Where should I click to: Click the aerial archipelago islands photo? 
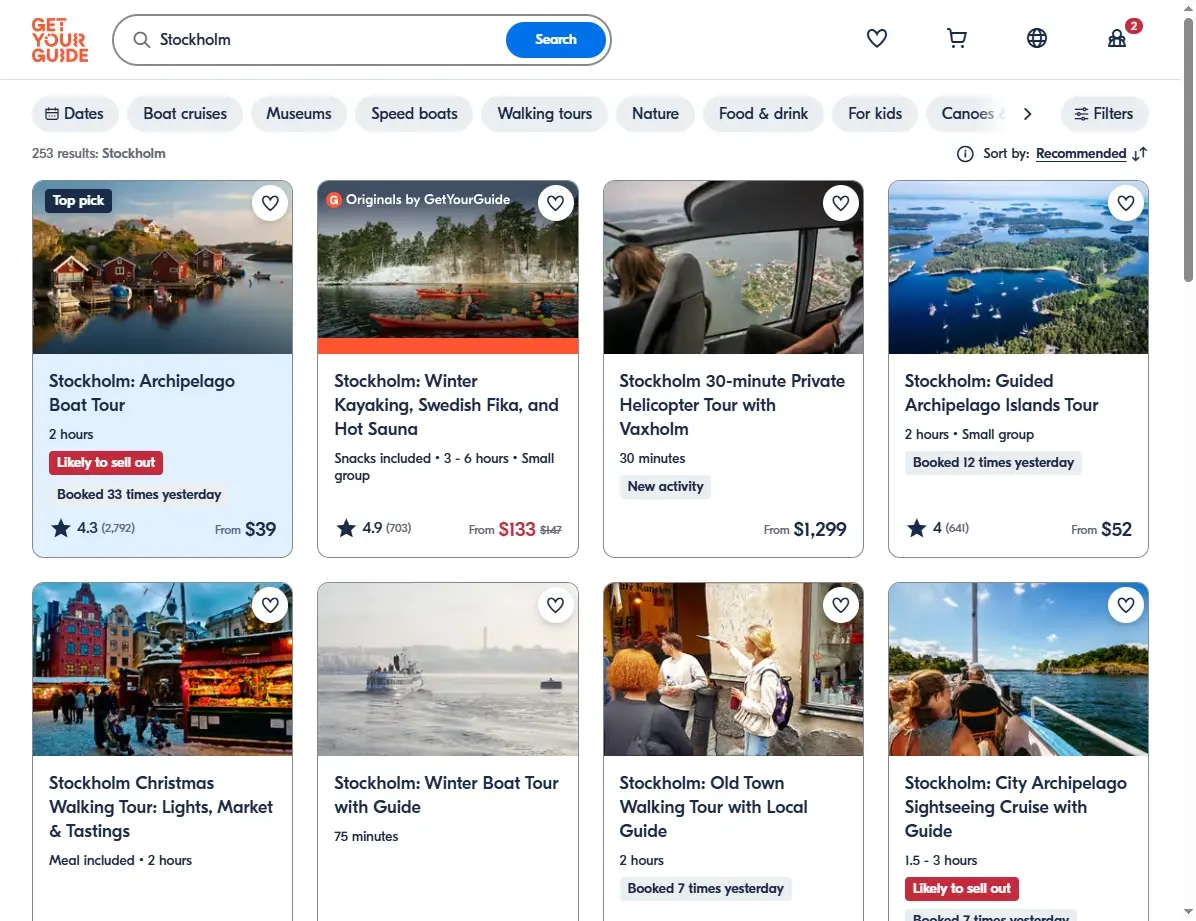(x=1018, y=267)
